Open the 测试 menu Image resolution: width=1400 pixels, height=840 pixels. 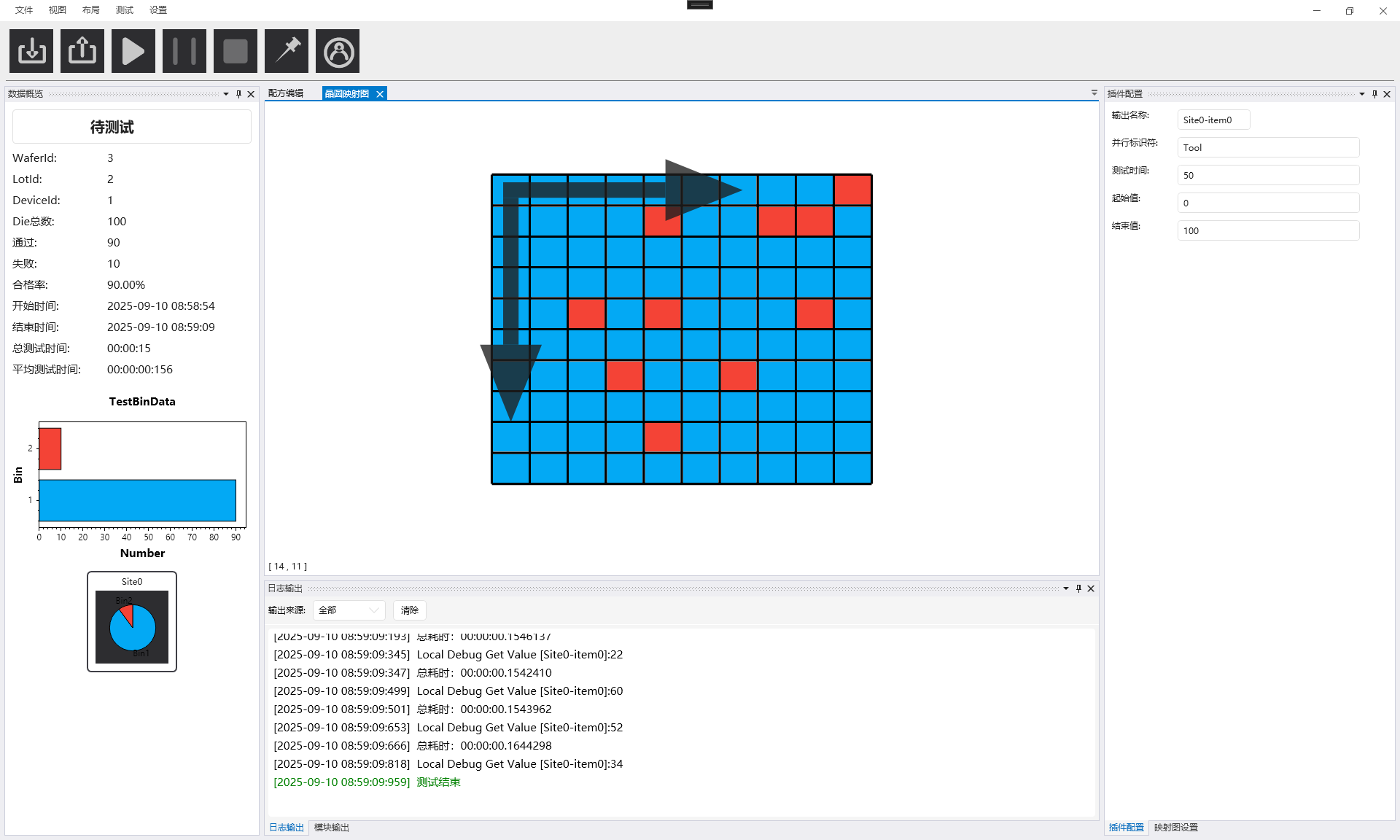[124, 10]
